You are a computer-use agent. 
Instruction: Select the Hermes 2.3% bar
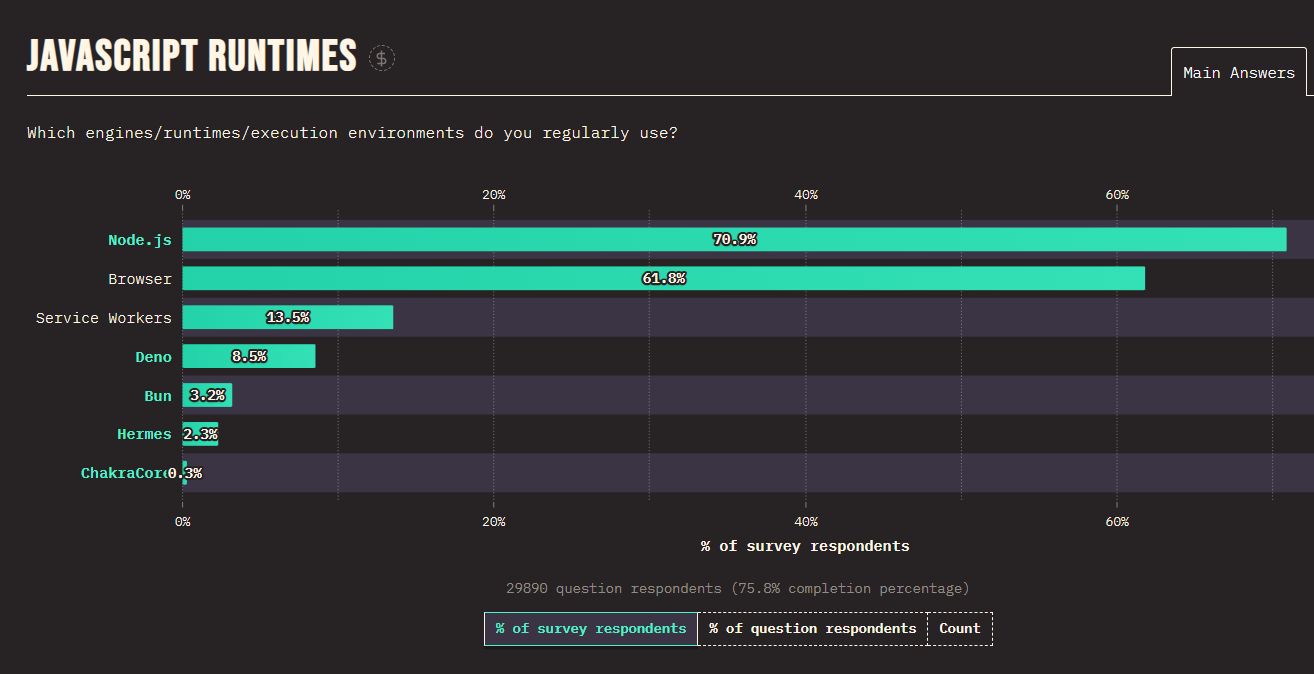(200, 434)
